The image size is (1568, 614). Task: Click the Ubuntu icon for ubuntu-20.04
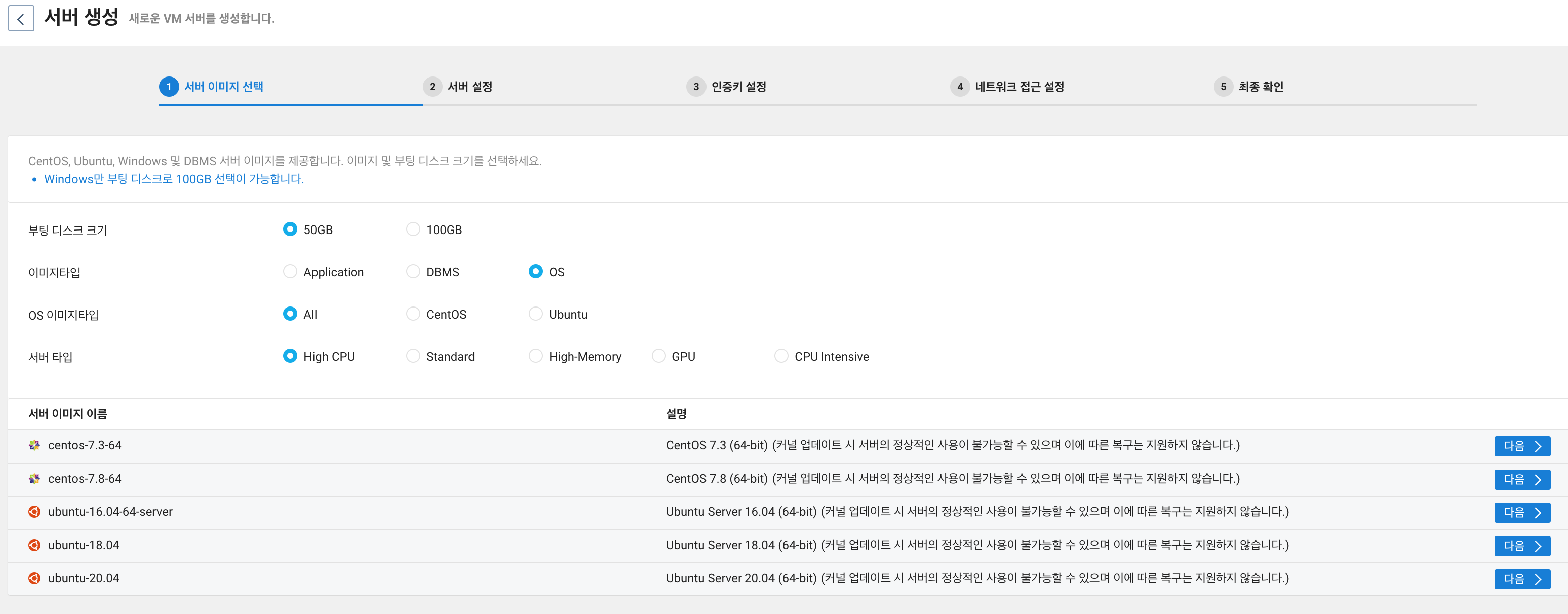coord(34,578)
